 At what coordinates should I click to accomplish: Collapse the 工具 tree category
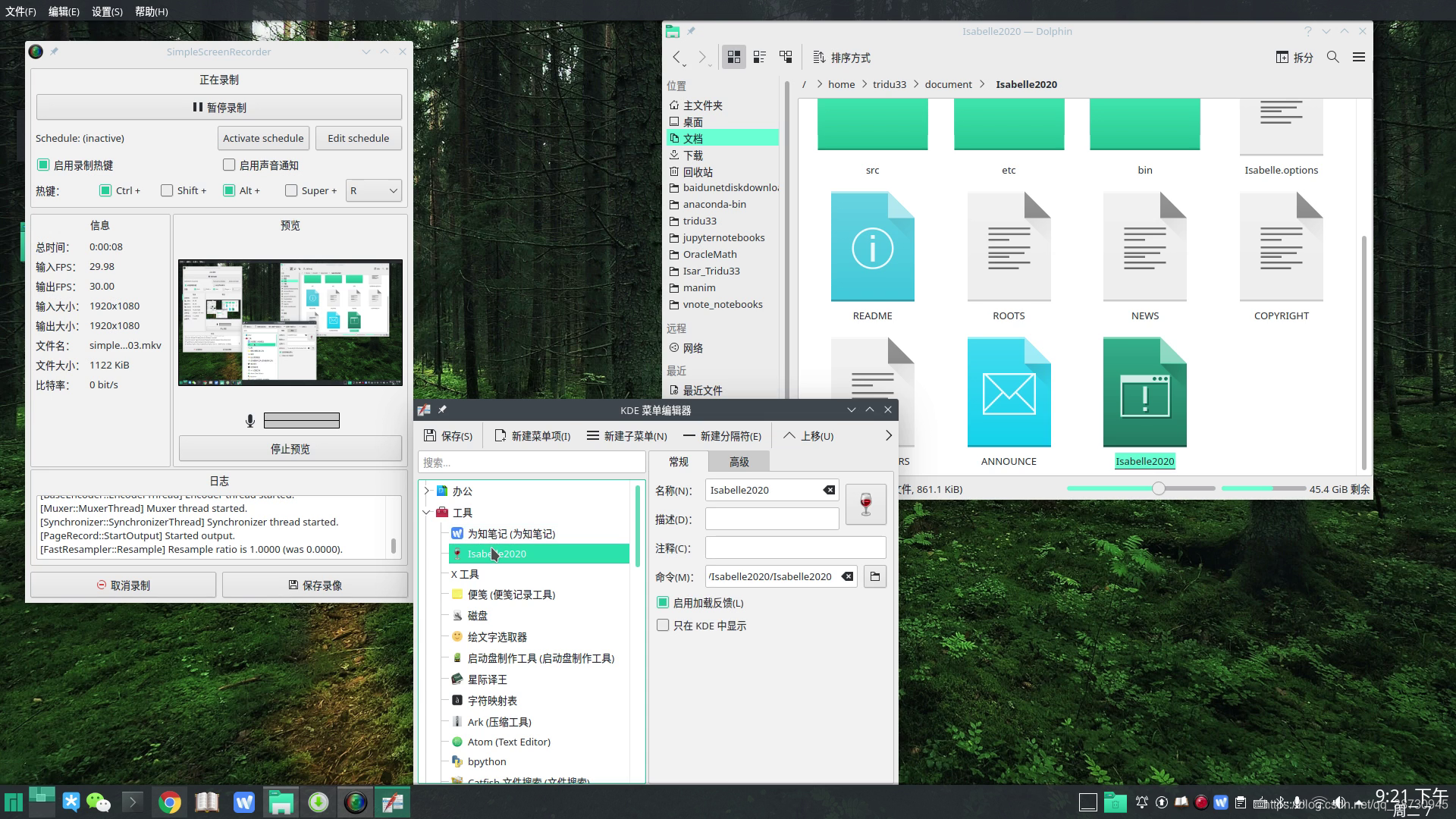[427, 513]
